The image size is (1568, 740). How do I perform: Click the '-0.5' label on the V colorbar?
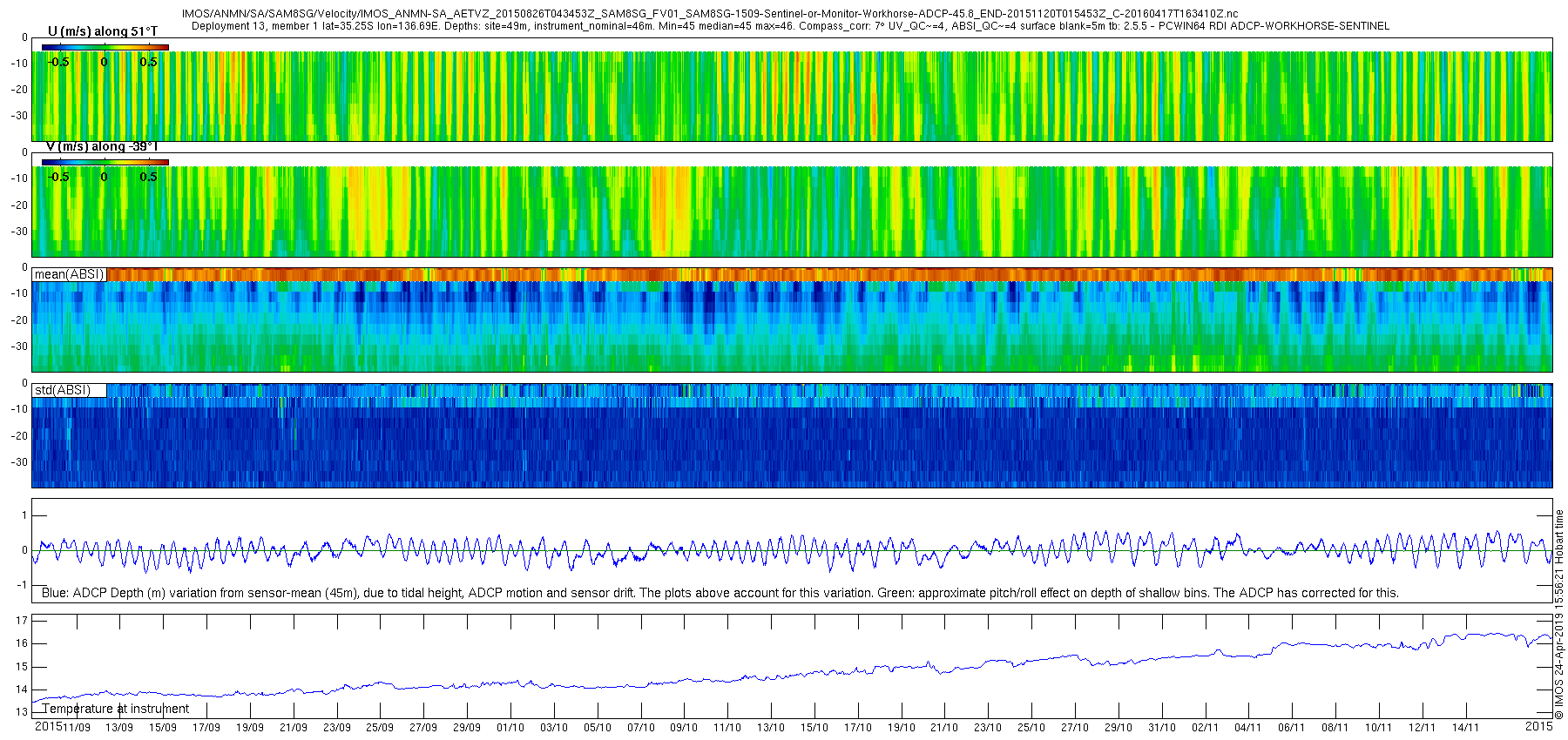(58, 177)
